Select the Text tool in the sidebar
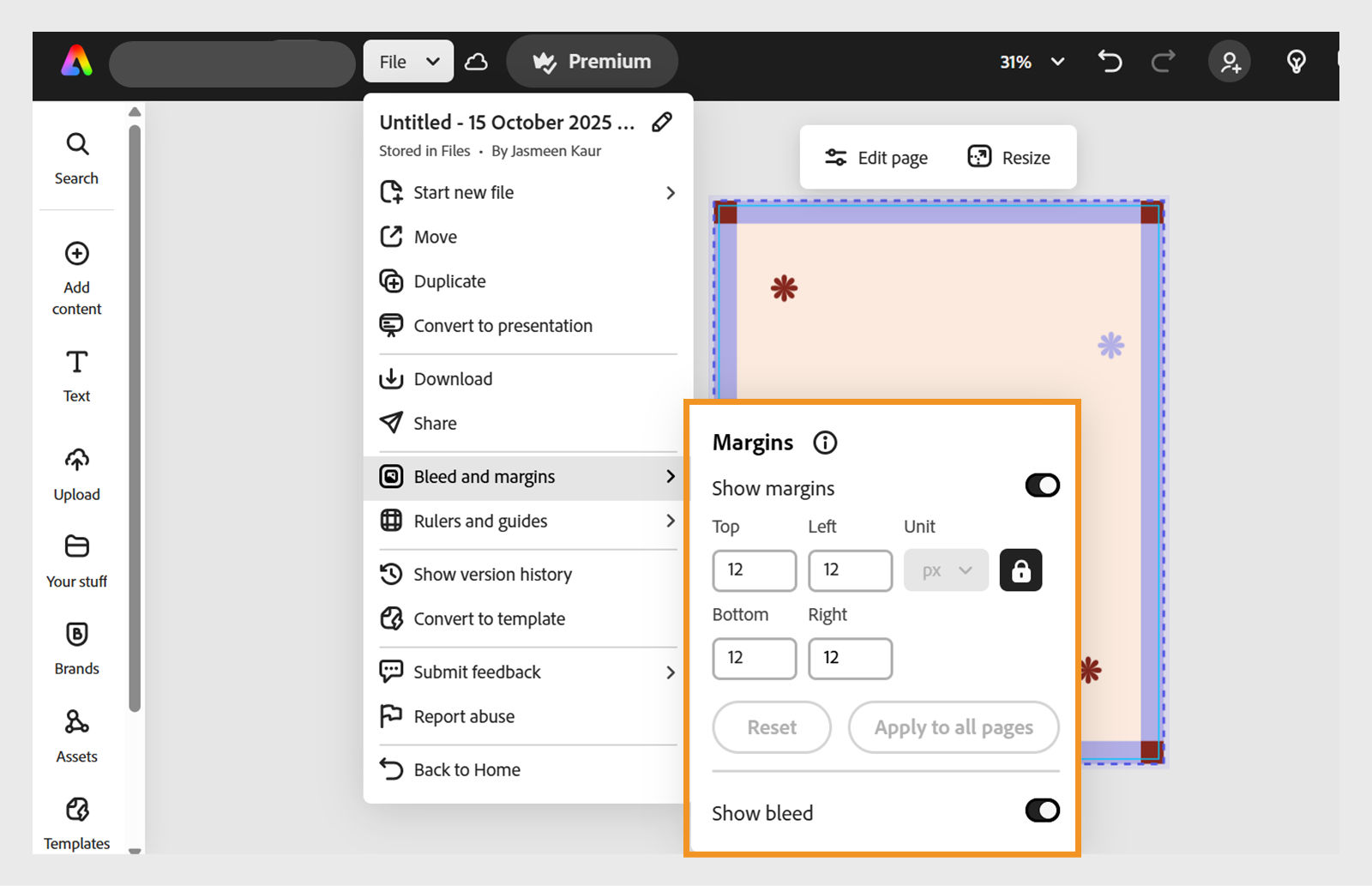The height and width of the screenshot is (886, 1372). tap(76, 375)
